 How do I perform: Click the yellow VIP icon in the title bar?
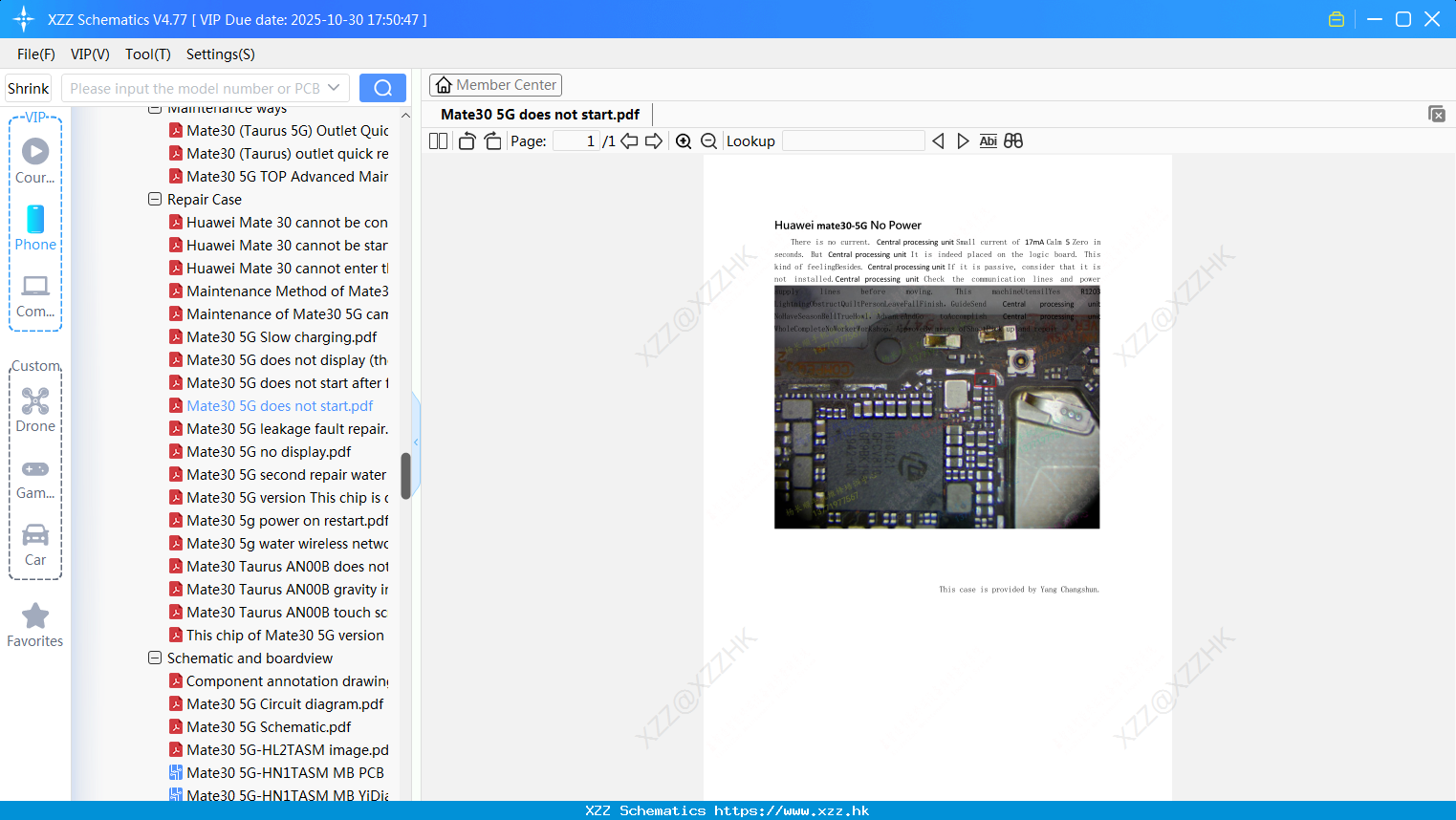pyautogui.click(x=1336, y=19)
